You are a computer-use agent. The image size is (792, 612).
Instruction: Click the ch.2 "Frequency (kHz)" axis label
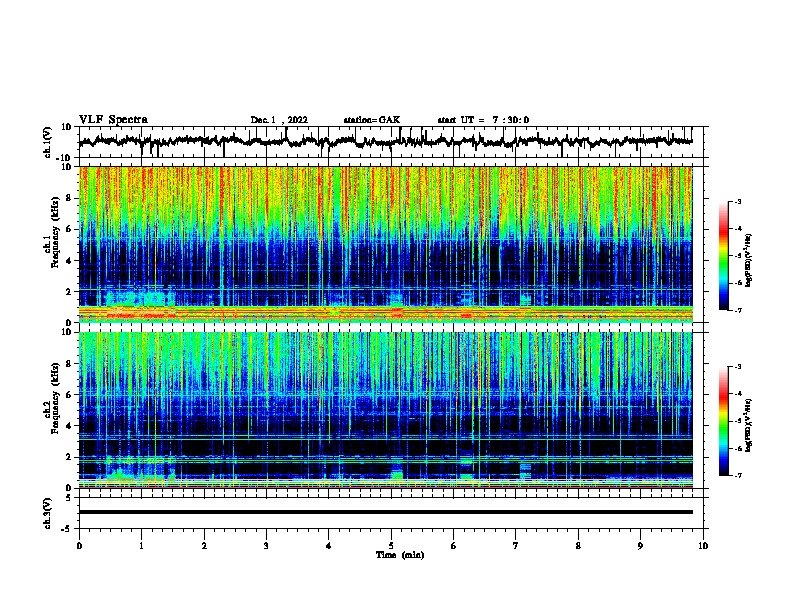[55, 398]
